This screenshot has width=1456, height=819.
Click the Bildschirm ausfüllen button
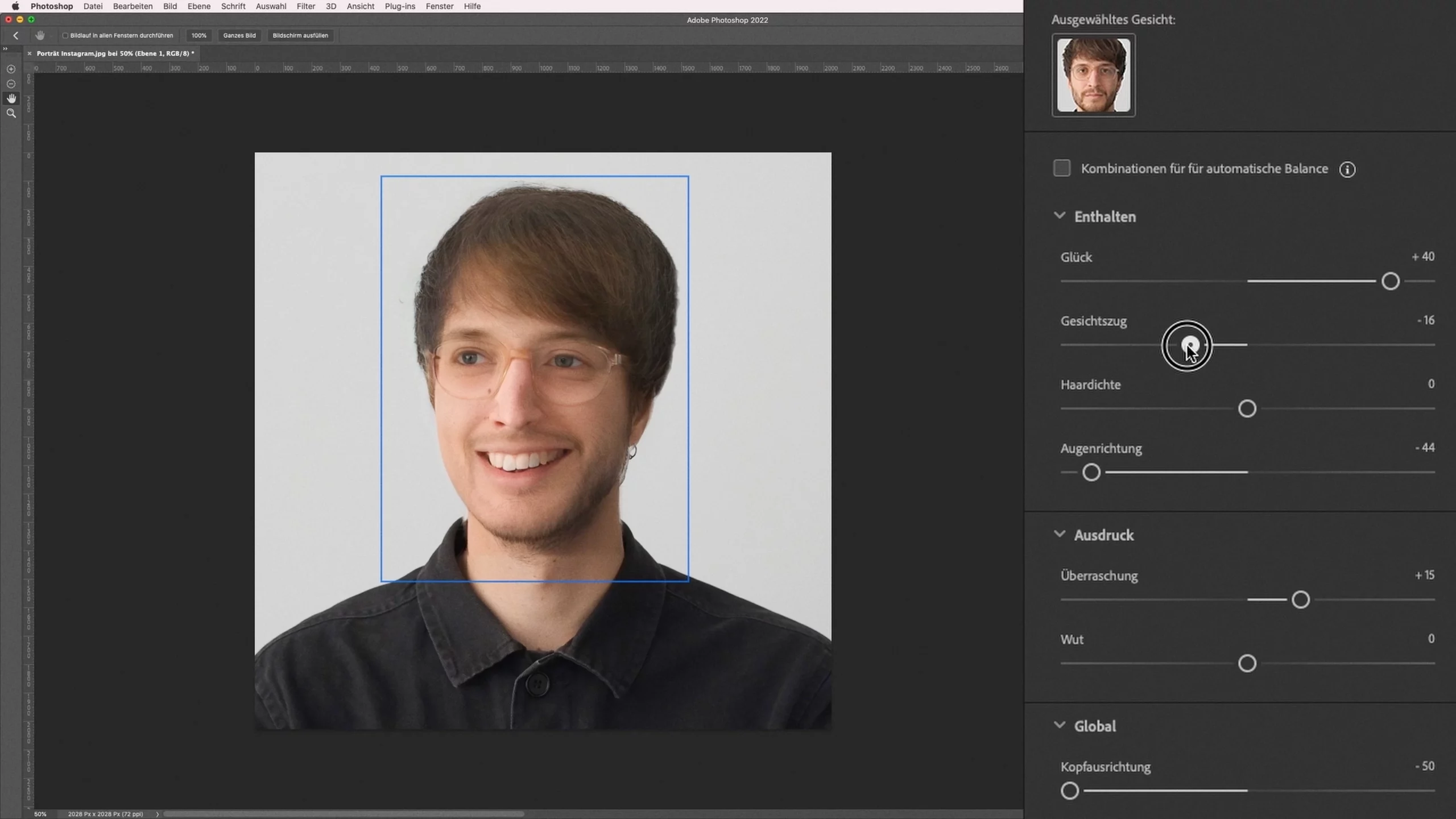[300, 35]
